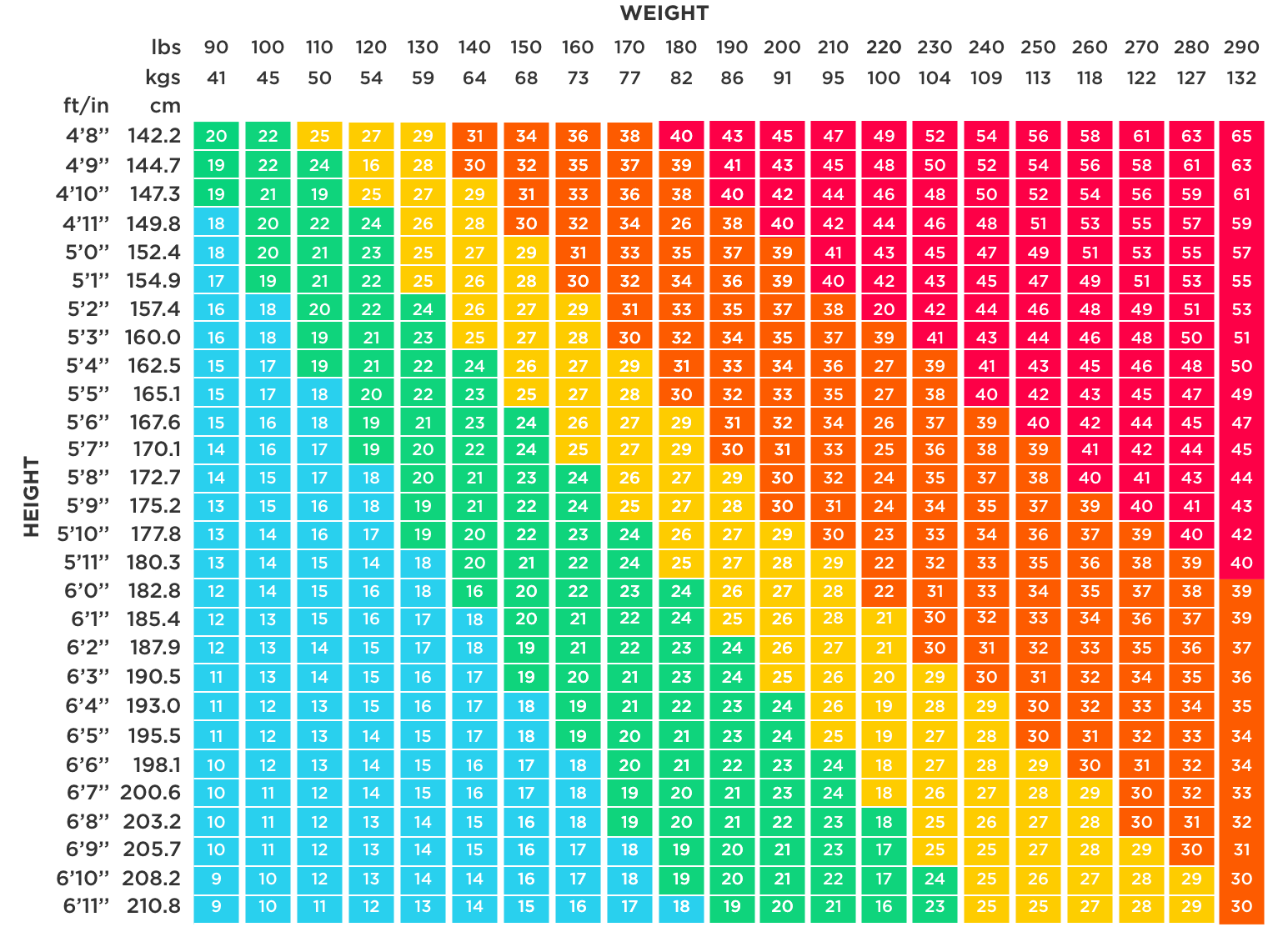The height and width of the screenshot is (952, 1283).
Task: Click BMI cell for 5'4" at 170 lbs
Action: pyautogui.click(x=629, y=366)
